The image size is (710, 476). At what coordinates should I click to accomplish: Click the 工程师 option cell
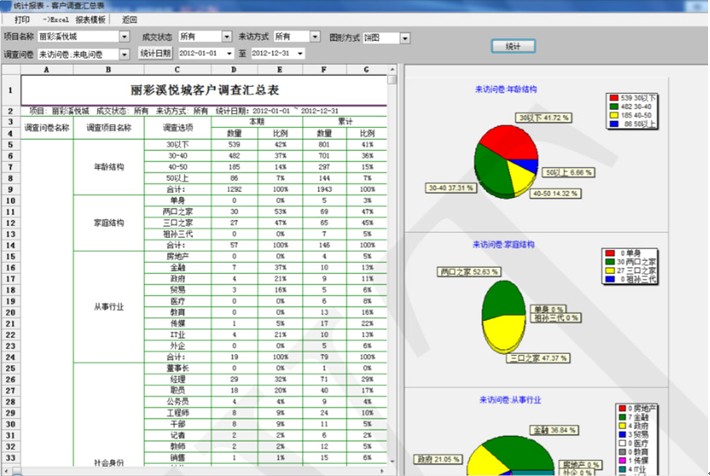point(178,413)
